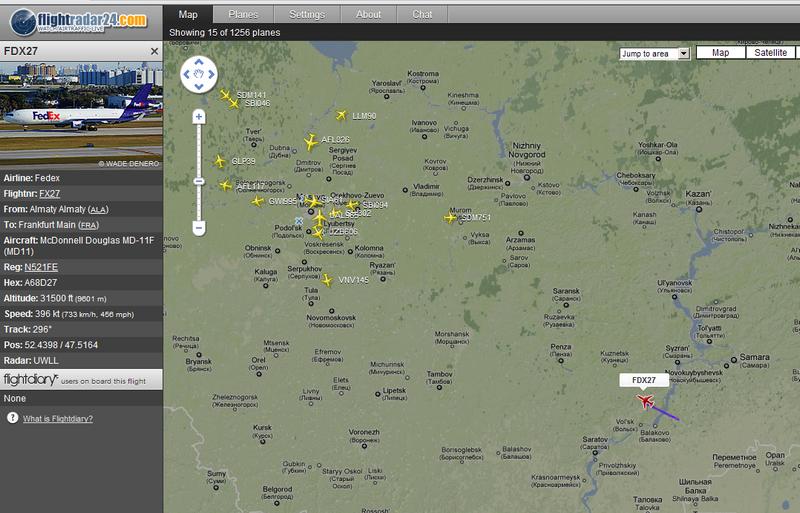Screen dimensions: 800x513
Task: Click the Showing 15 of 1256 planes text
Action: pyautogui.click(x=224, y=33)
